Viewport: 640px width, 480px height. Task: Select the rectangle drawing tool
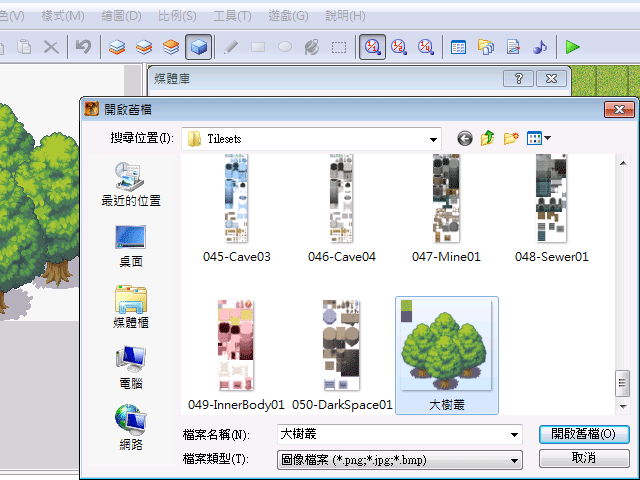pos(258,47)
